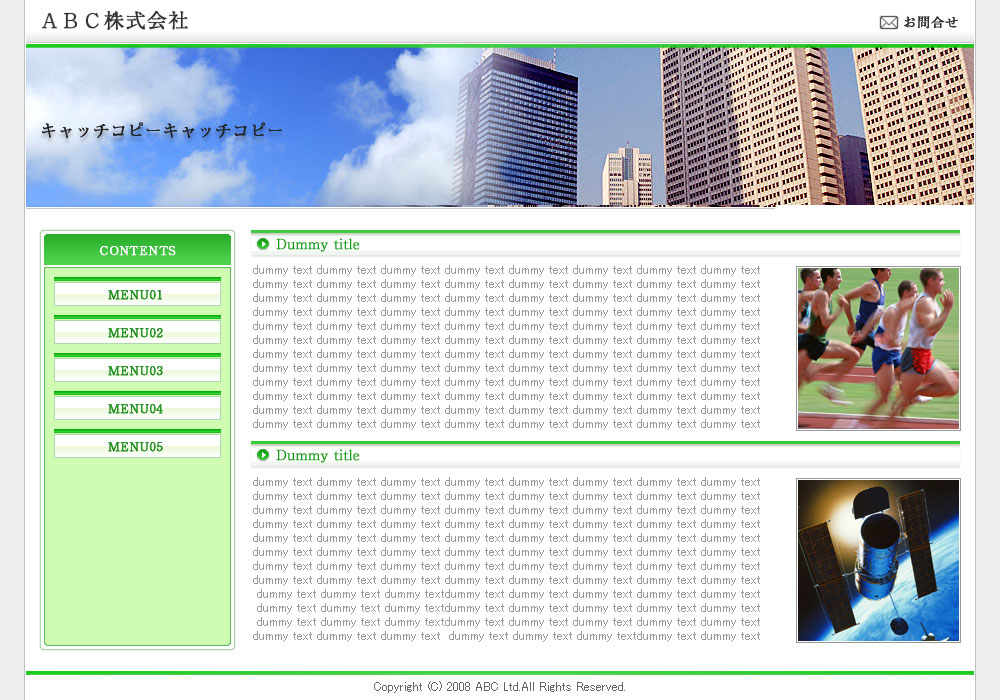The image size is (1000, 700).
Task: Click the キャッチコピー banner text
Action: tap(162, 131)
